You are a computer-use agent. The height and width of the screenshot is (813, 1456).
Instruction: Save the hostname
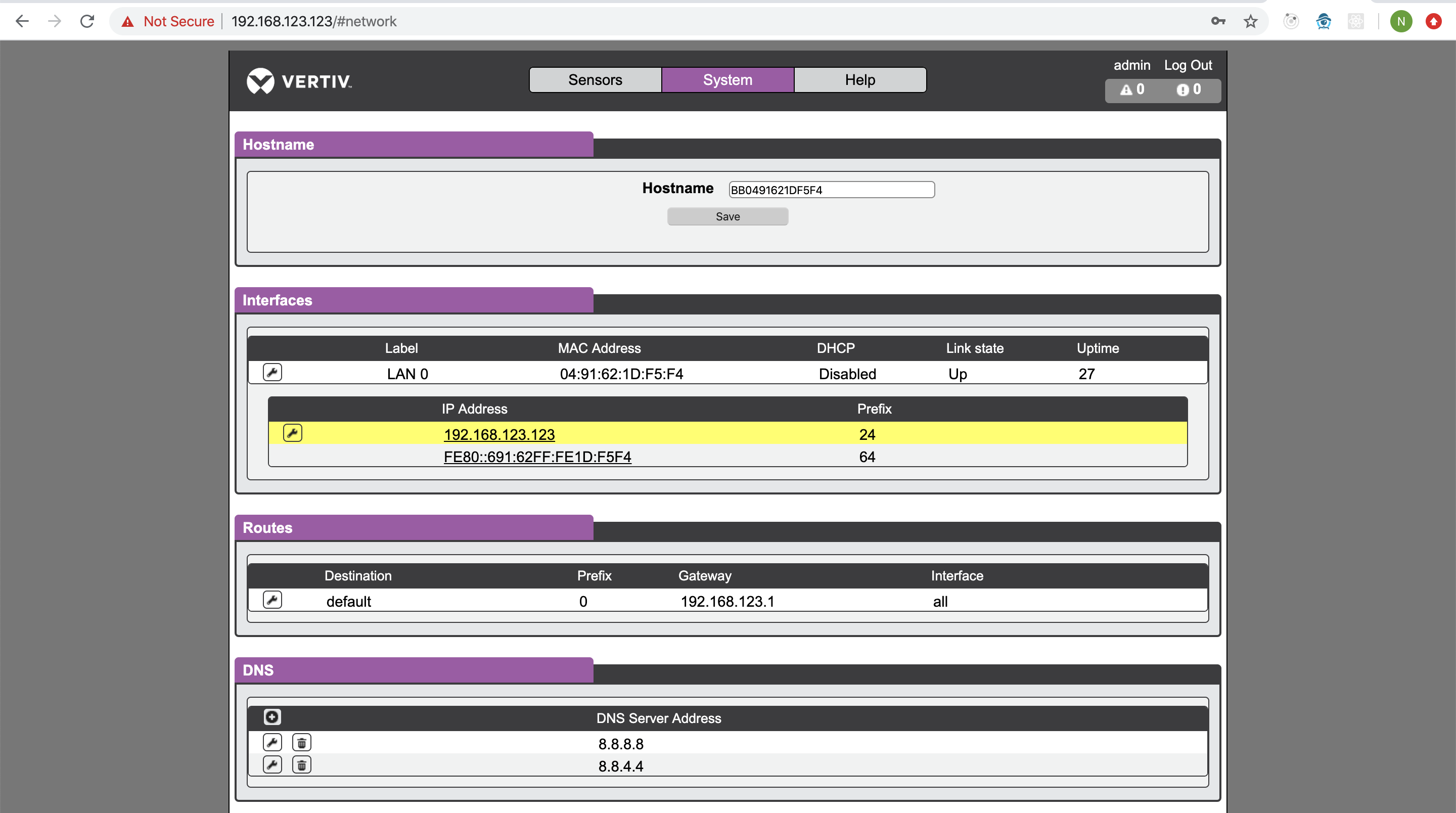click(727, 216)
